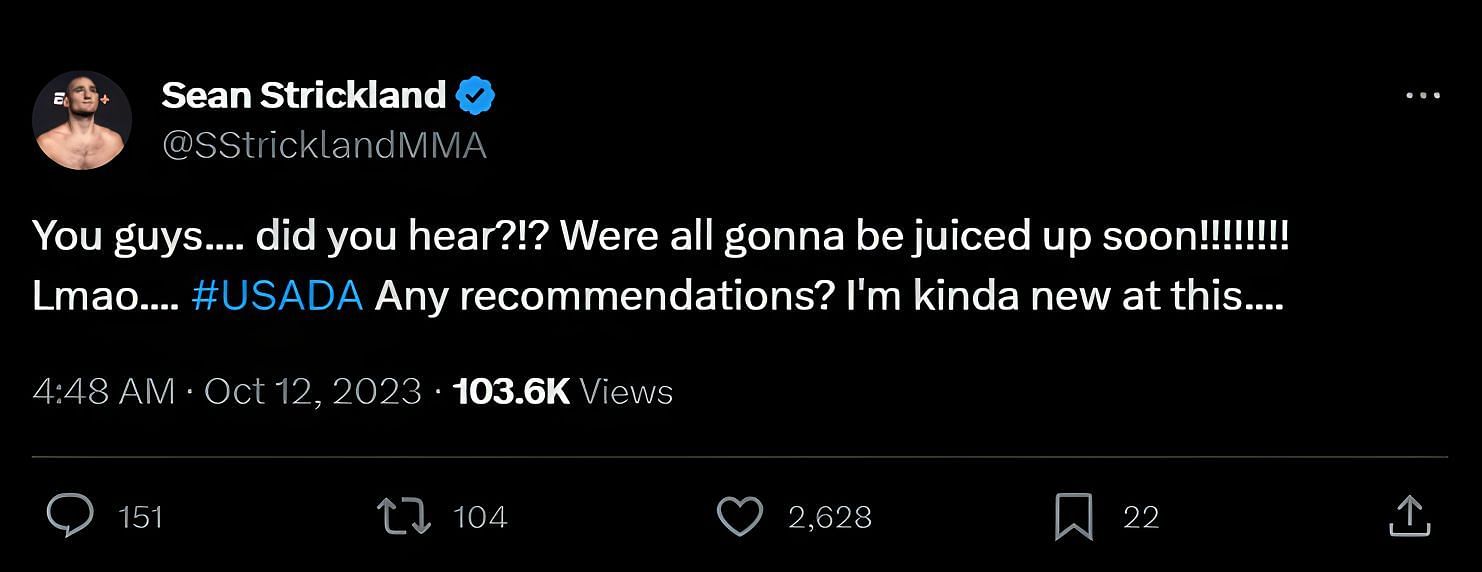Click the reply speech bubble icon

[x=70, y=516]
